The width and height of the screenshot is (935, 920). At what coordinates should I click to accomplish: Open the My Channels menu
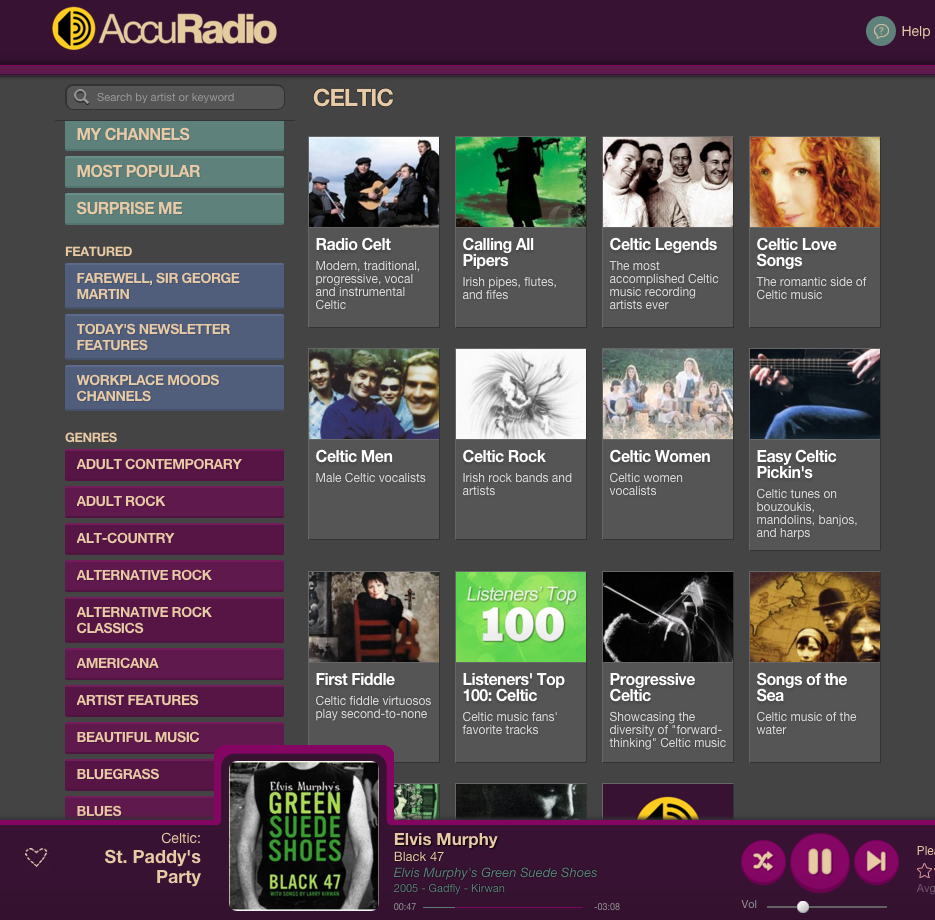(174, 135)
